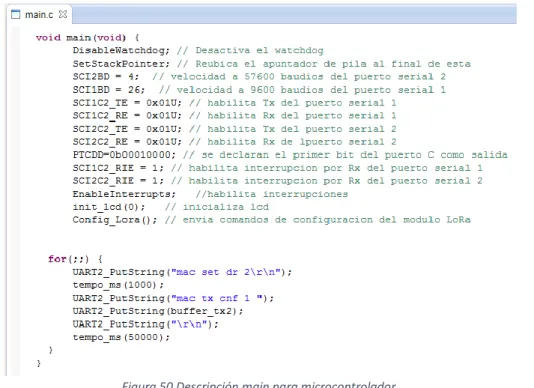Click the empty editor tab bar area
The height and width of the screenshot is (388, 534).
pyautogui.click(x=294, y=15)
